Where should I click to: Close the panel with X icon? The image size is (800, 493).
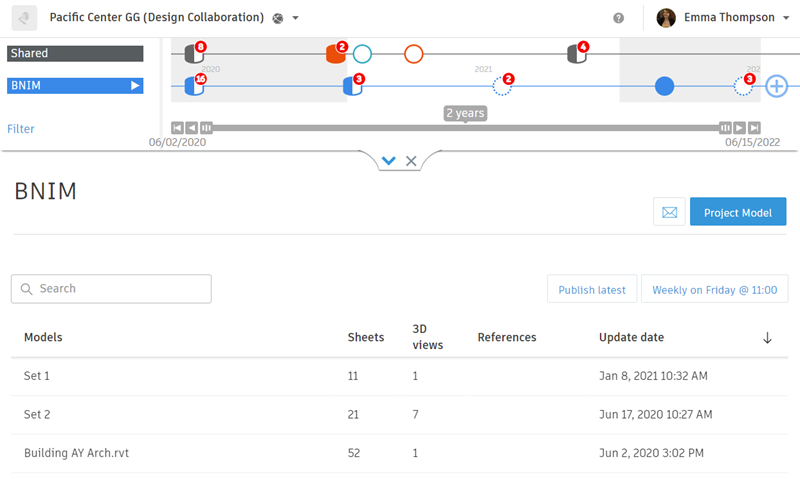(x=411, y=161)
